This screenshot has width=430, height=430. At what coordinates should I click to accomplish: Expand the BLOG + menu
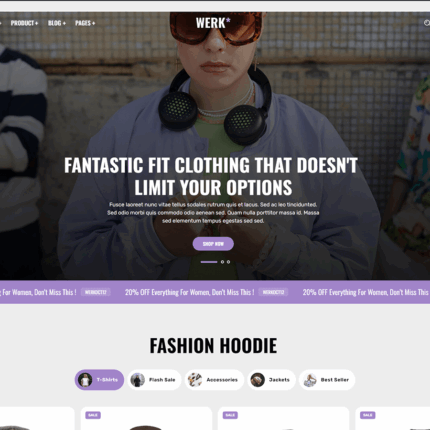pyautogui.click(x=57, y=23)
